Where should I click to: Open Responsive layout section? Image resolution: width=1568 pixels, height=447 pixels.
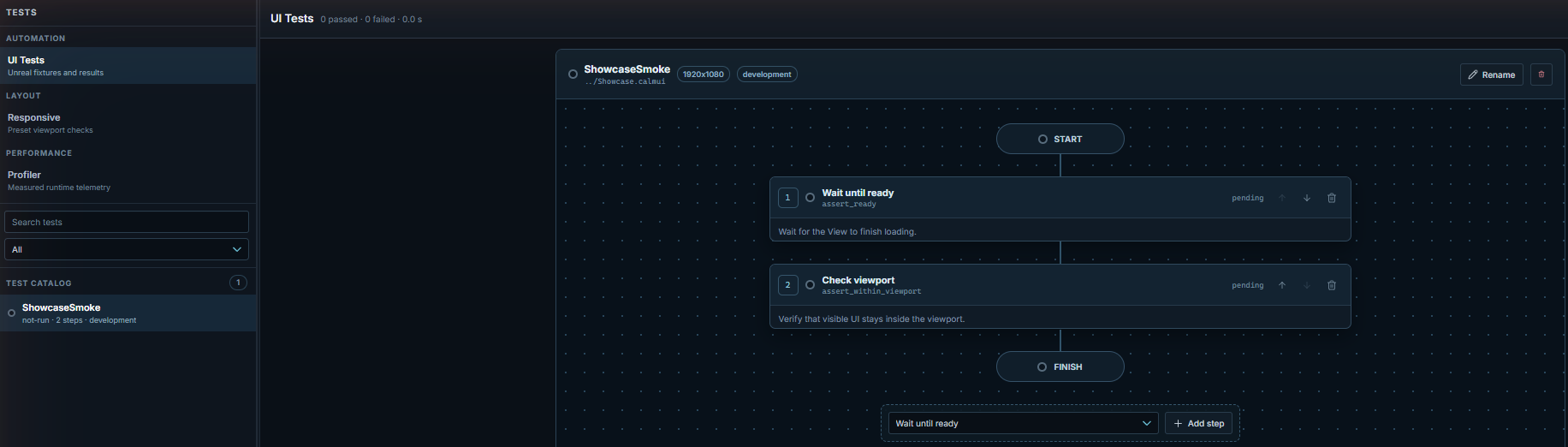click(x=128, y=123)
